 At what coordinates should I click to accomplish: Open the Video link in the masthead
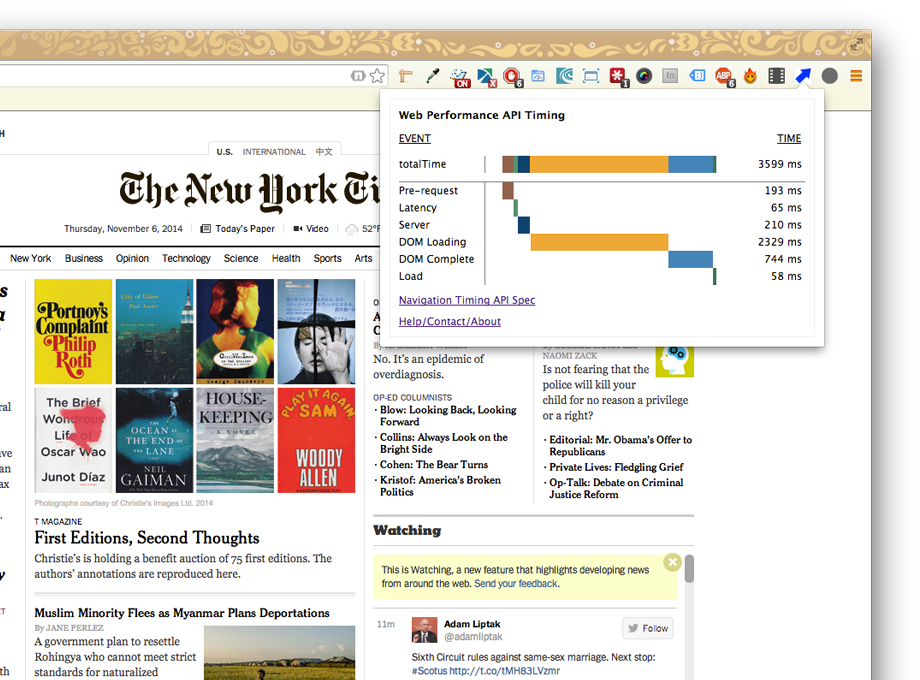click(x=311, y=229)
